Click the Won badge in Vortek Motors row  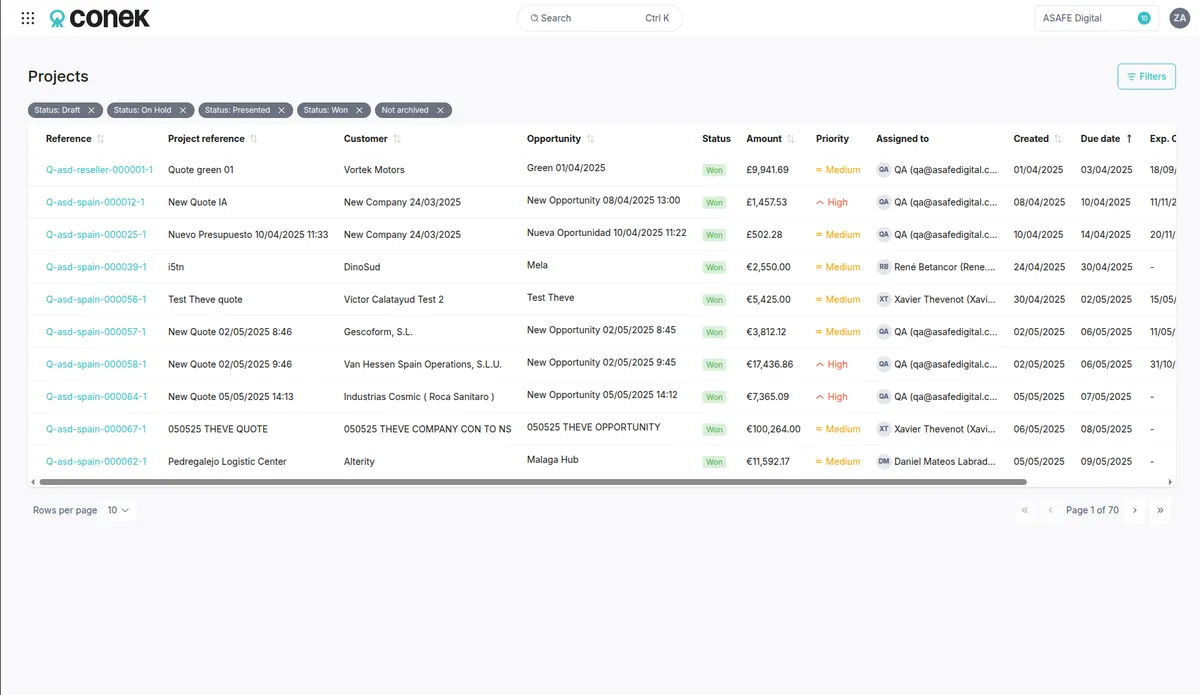[714, 170]
